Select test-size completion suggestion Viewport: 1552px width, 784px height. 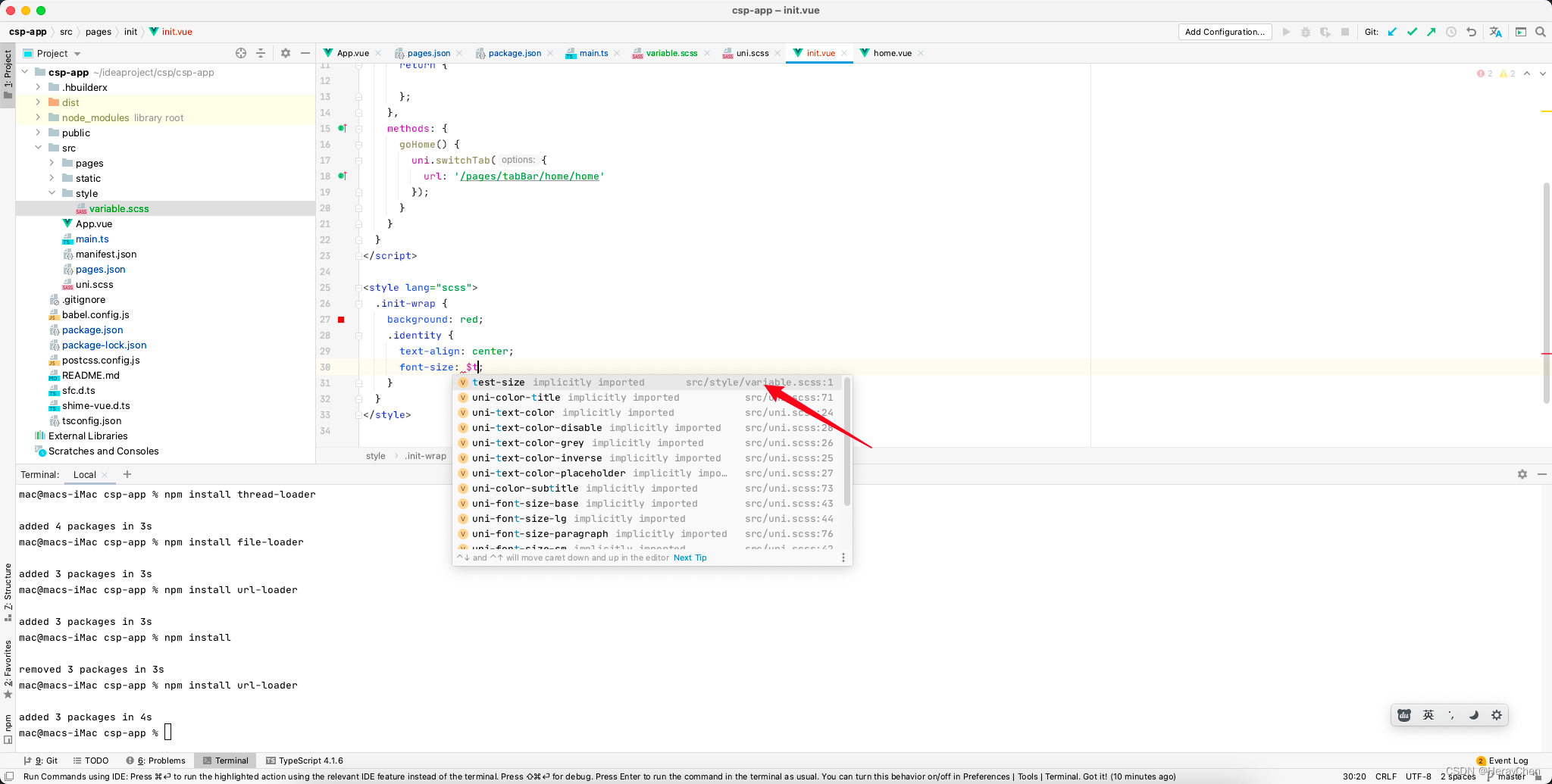(647, 383)
